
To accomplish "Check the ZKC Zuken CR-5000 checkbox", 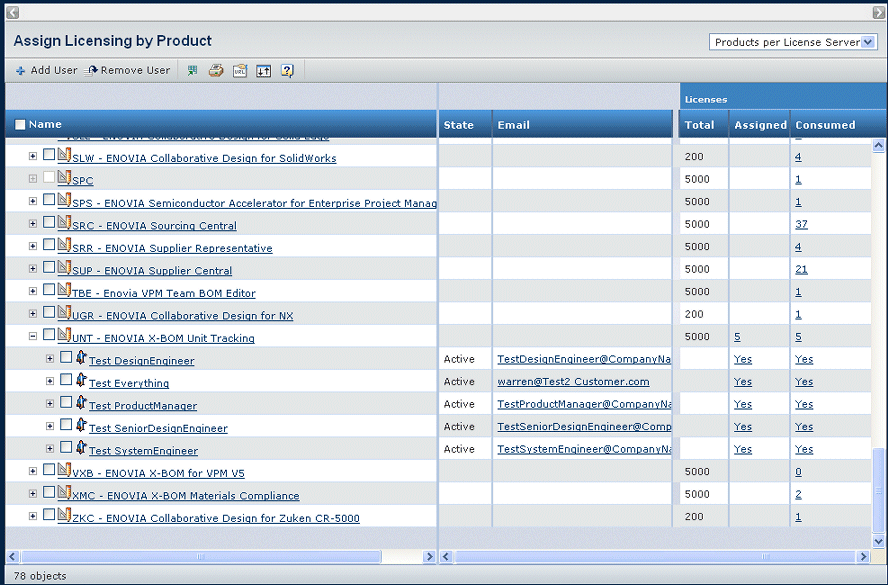I will pyautogui.click(x=49, y=514).
